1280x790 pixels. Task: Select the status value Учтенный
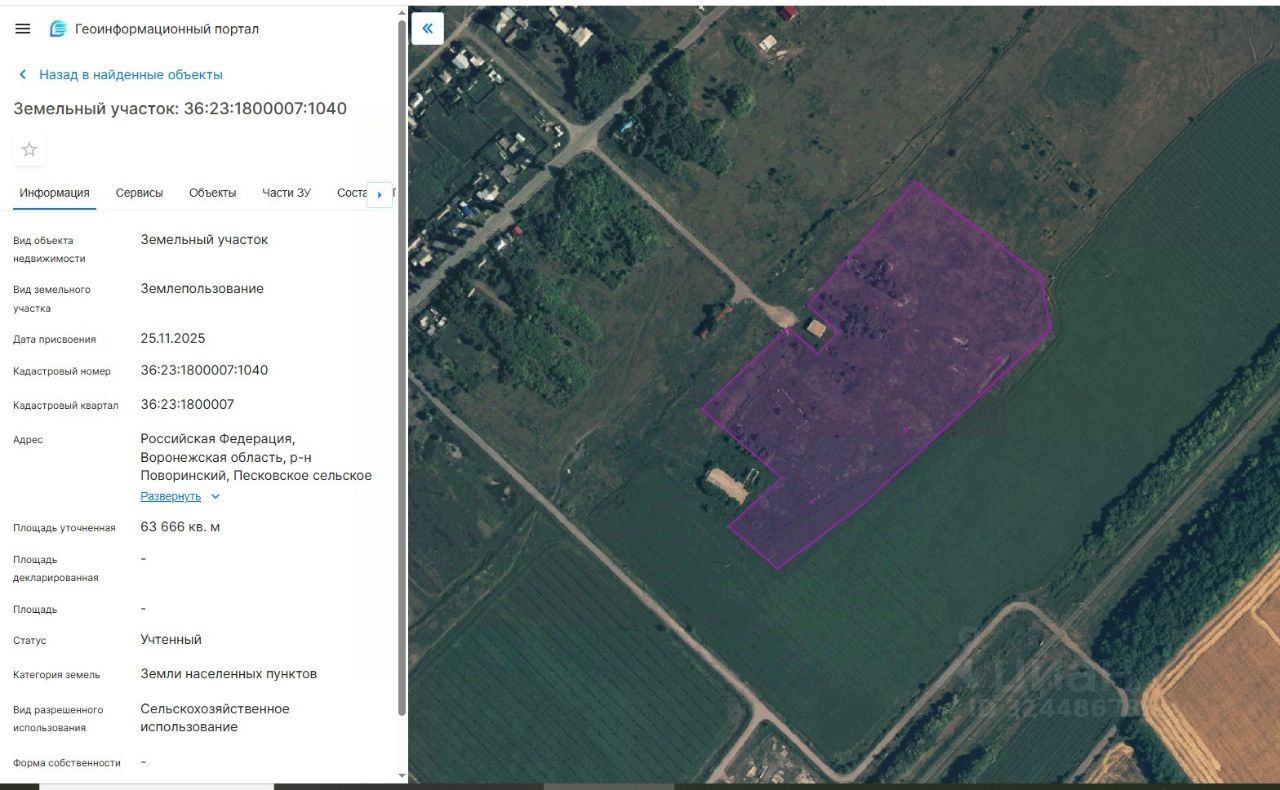(x=171, y=639)
